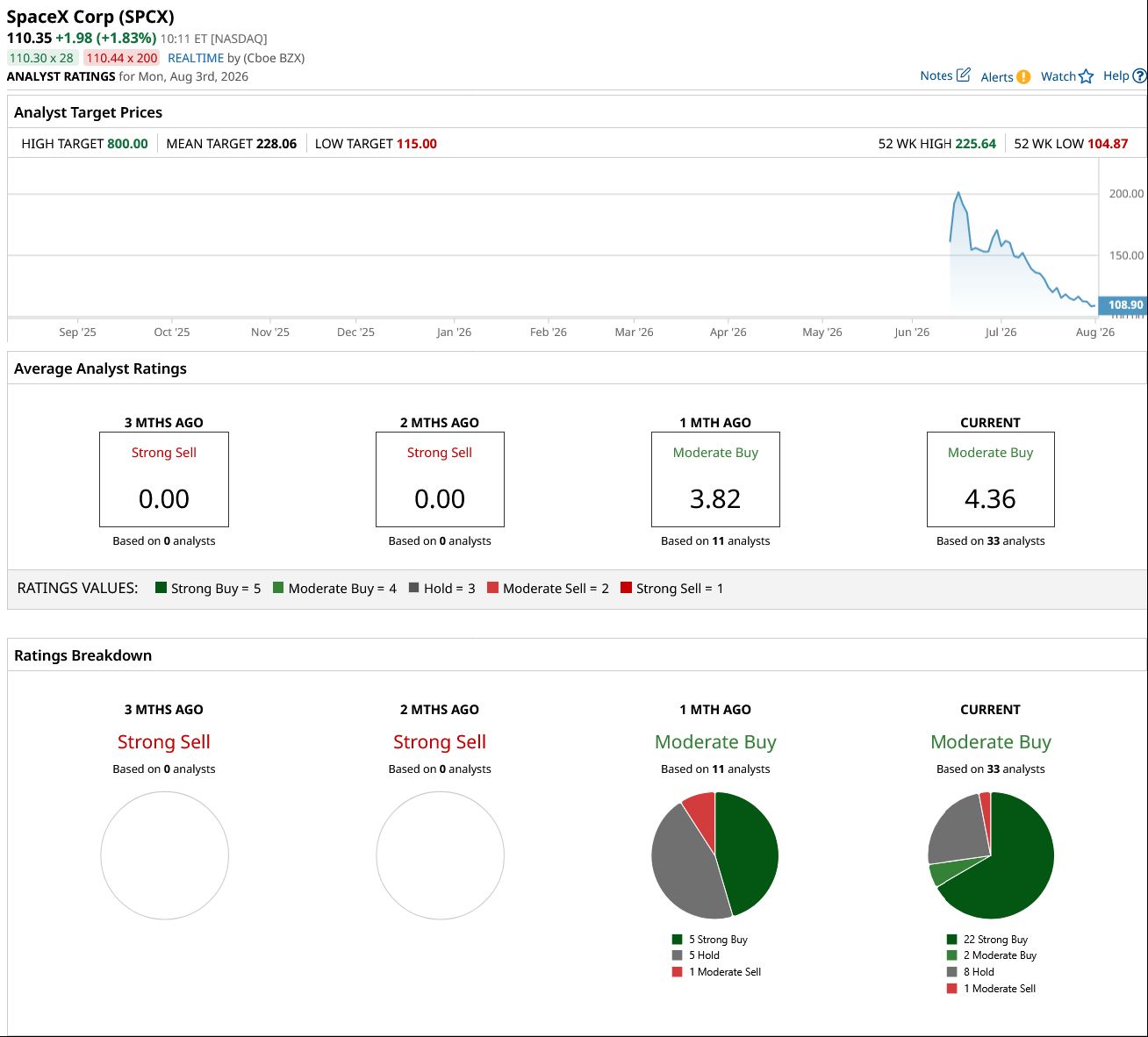Click the 52 WK LOW 104.87 value
The image size is (1148, 1037).
point(1108,144)
